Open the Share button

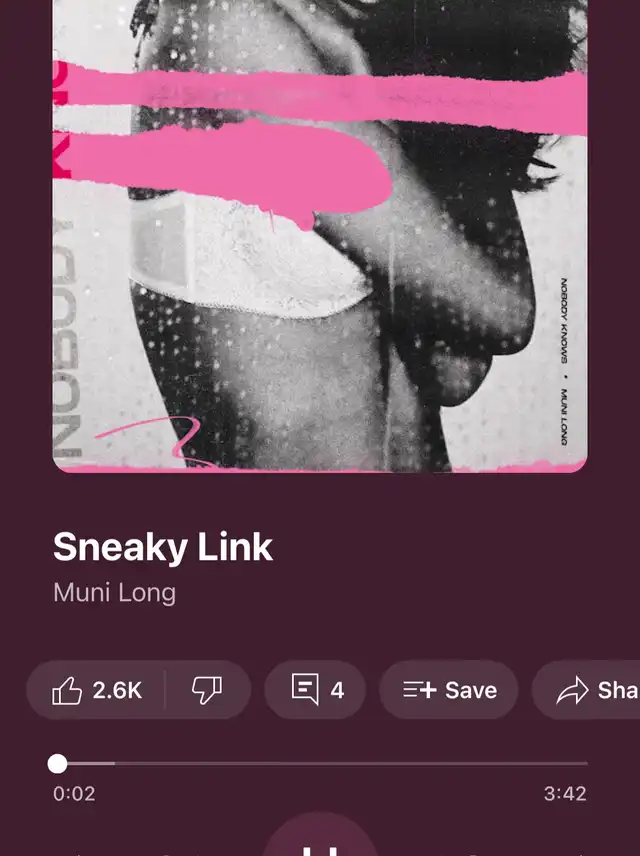586,690
